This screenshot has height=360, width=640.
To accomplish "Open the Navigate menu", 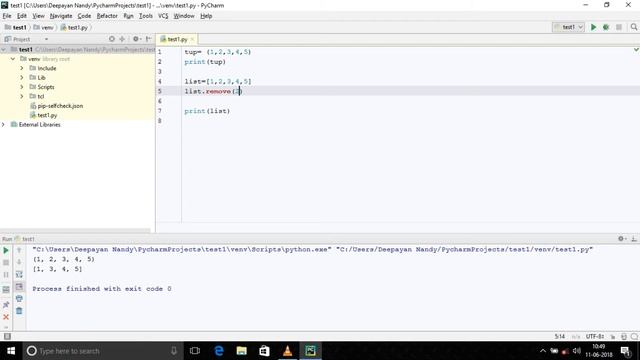I will pos(61,16).
